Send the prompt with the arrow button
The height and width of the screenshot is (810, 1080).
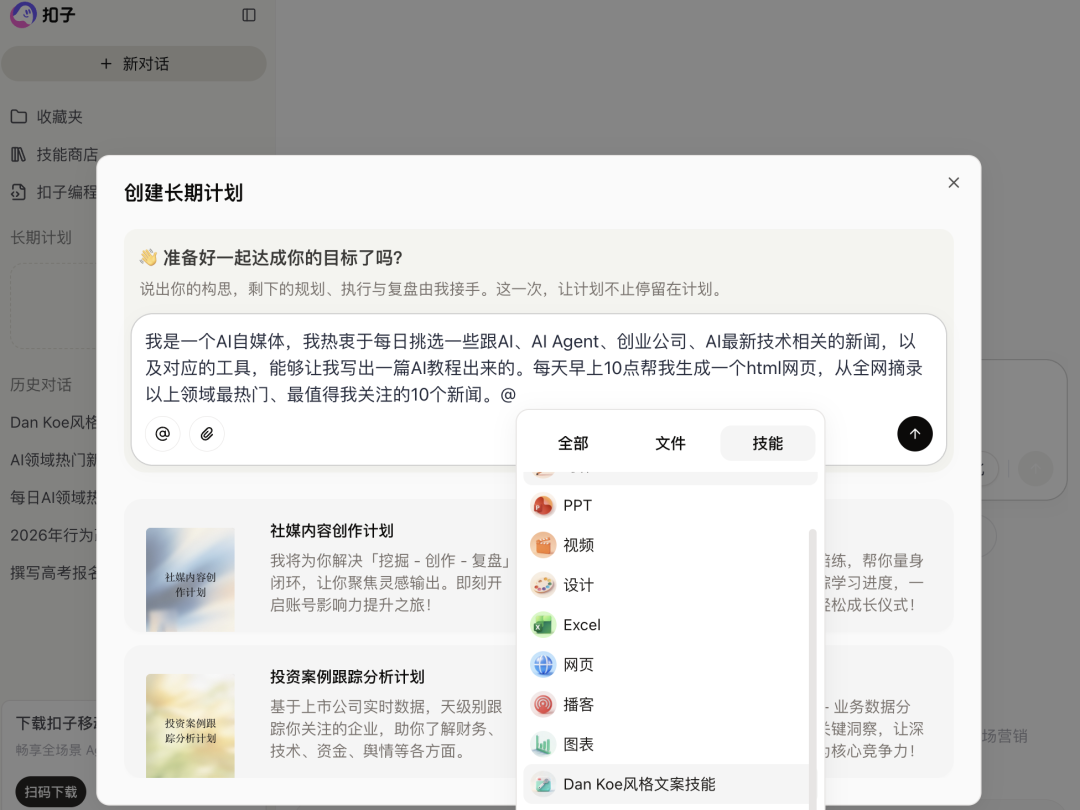click(915, 434)
